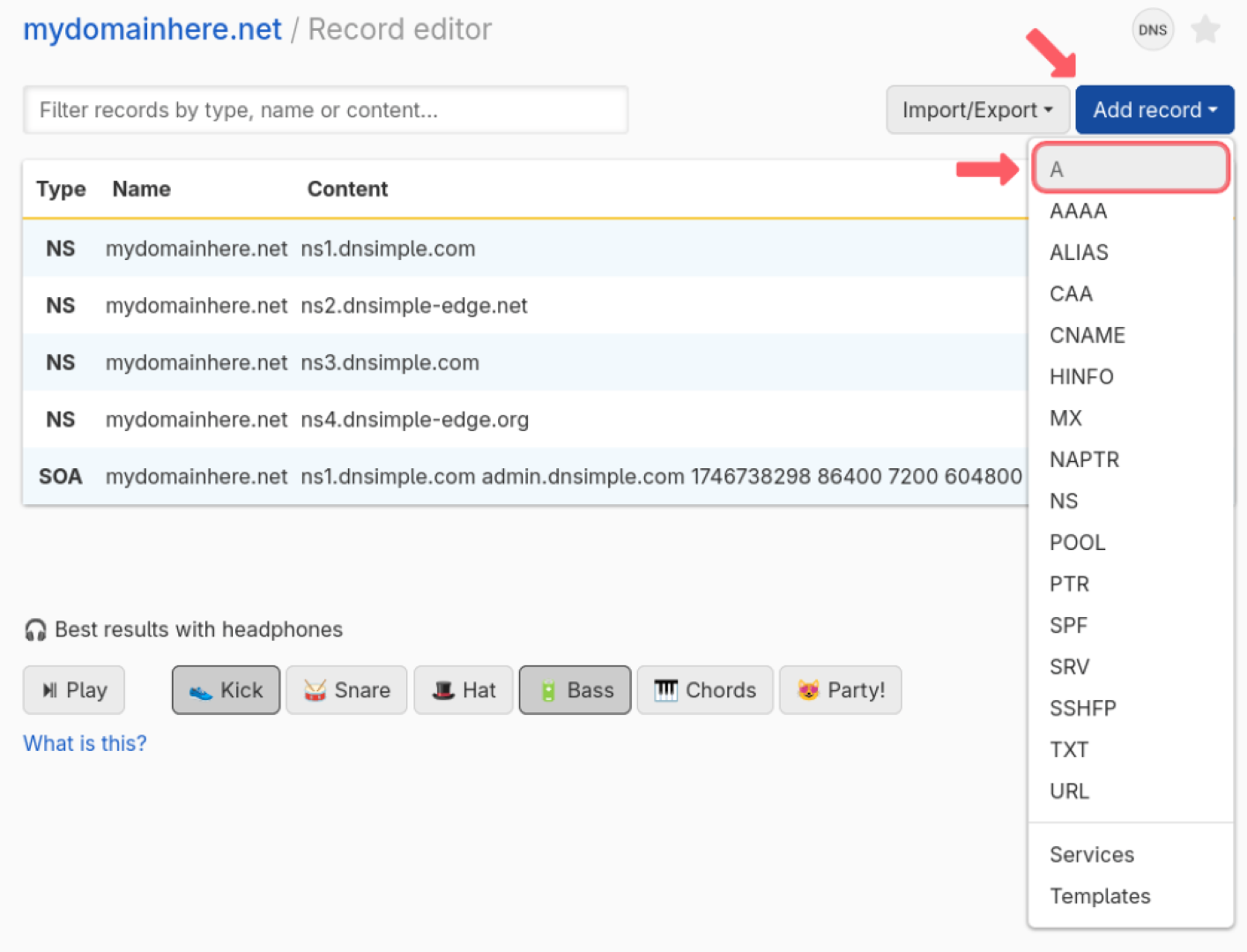Toggle the Bass track button

[575, 690]
